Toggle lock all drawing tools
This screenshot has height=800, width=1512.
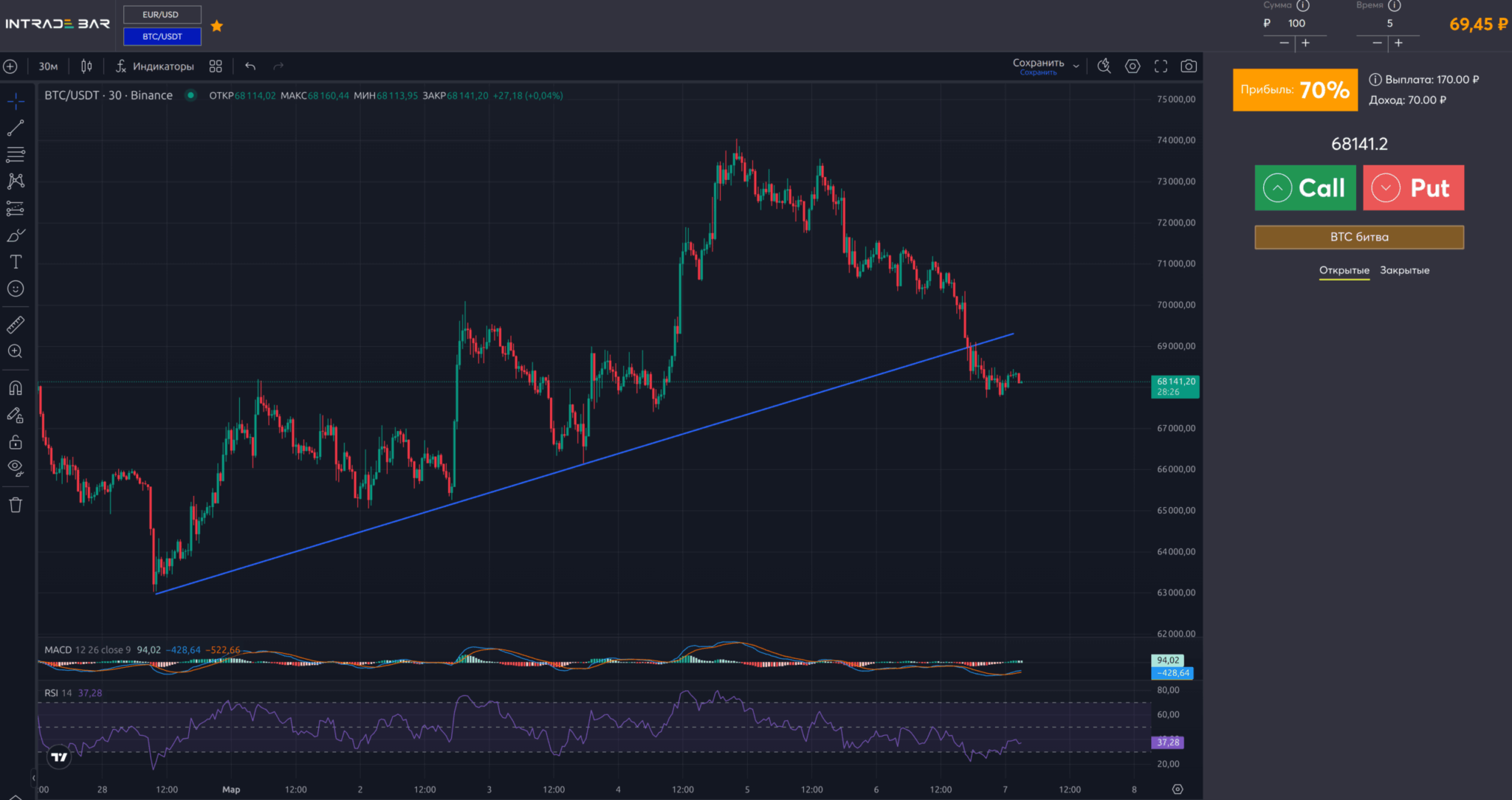coord(16,442)
